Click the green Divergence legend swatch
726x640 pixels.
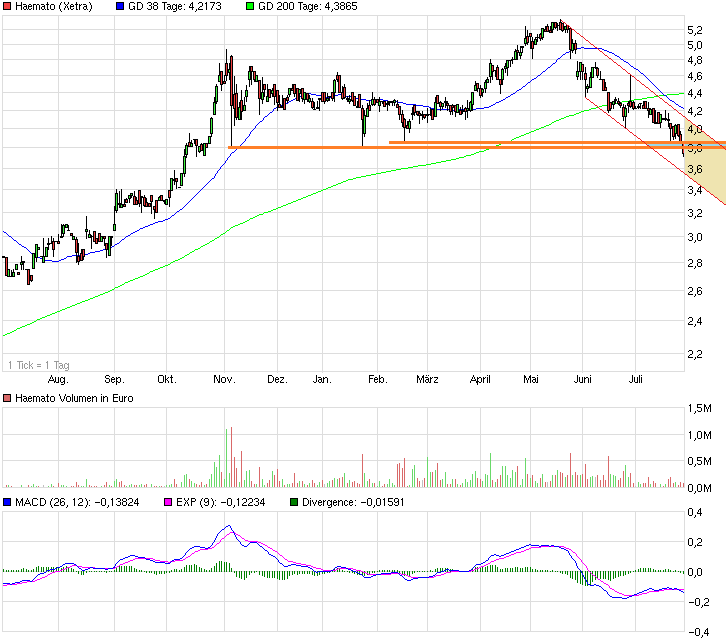pyautogui.click(x=293, y=502)
